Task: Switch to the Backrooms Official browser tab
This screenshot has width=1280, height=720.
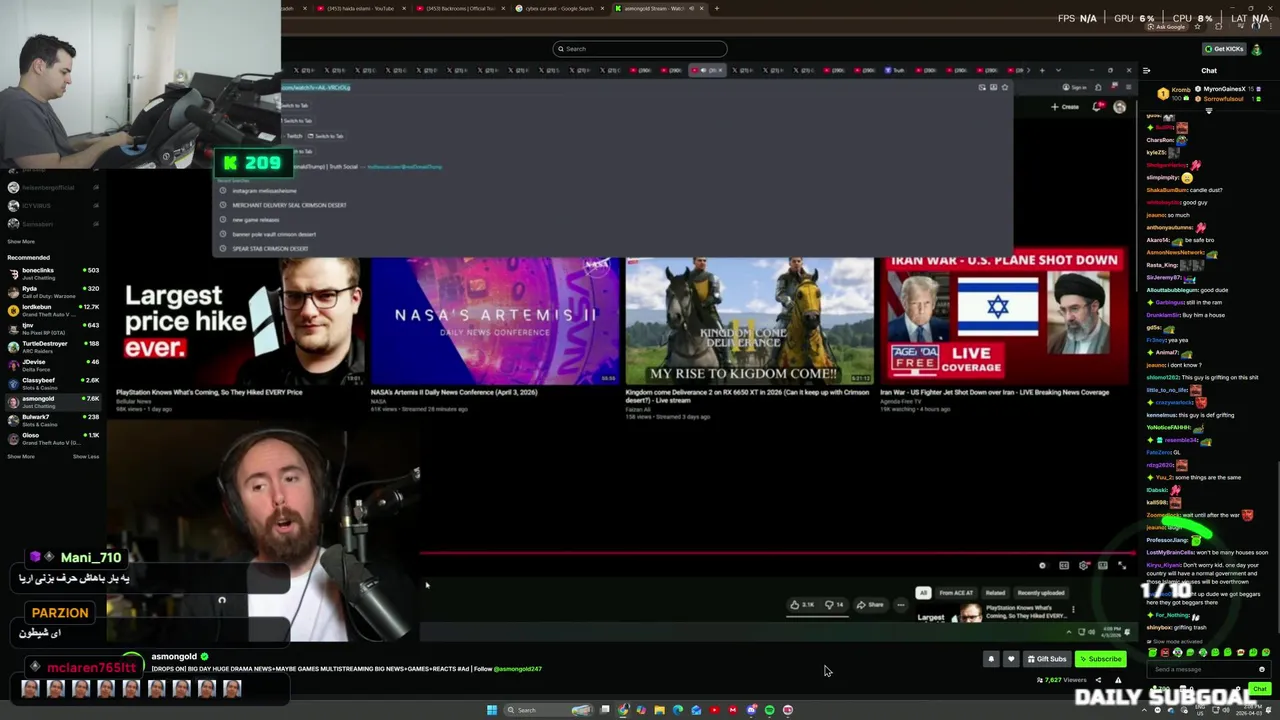Action: [461, 8]
